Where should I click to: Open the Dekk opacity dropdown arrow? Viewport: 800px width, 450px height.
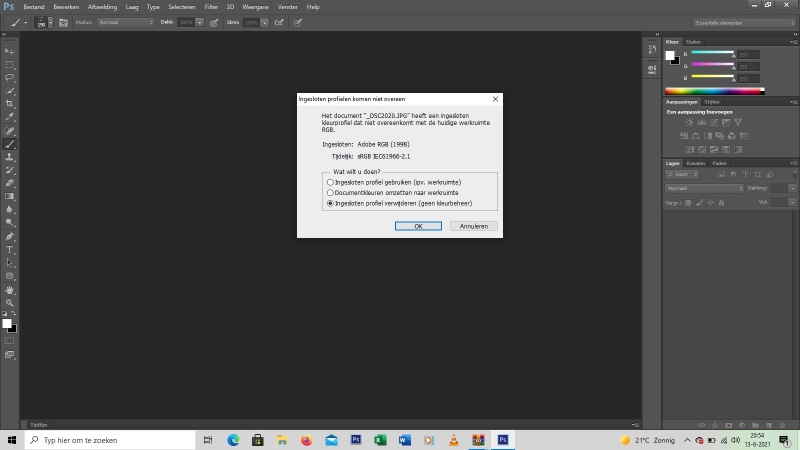point(199,22)
